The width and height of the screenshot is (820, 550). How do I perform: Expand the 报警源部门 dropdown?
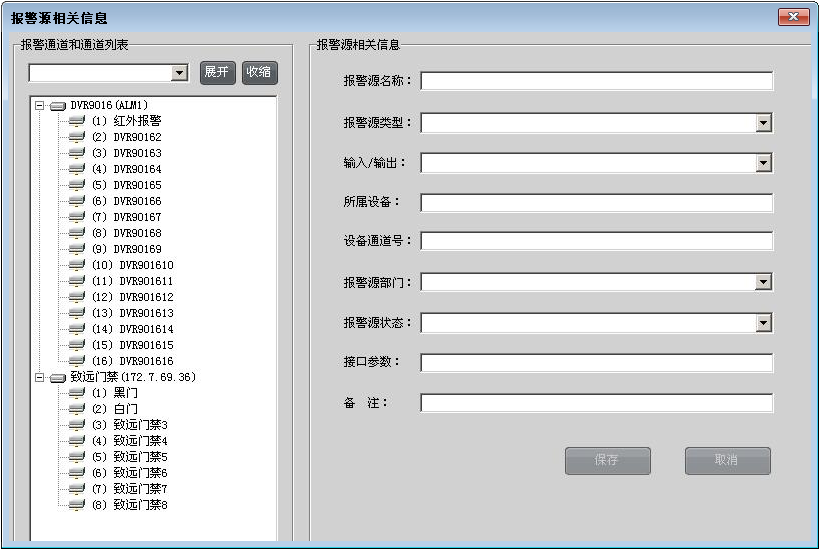point(763,283)
